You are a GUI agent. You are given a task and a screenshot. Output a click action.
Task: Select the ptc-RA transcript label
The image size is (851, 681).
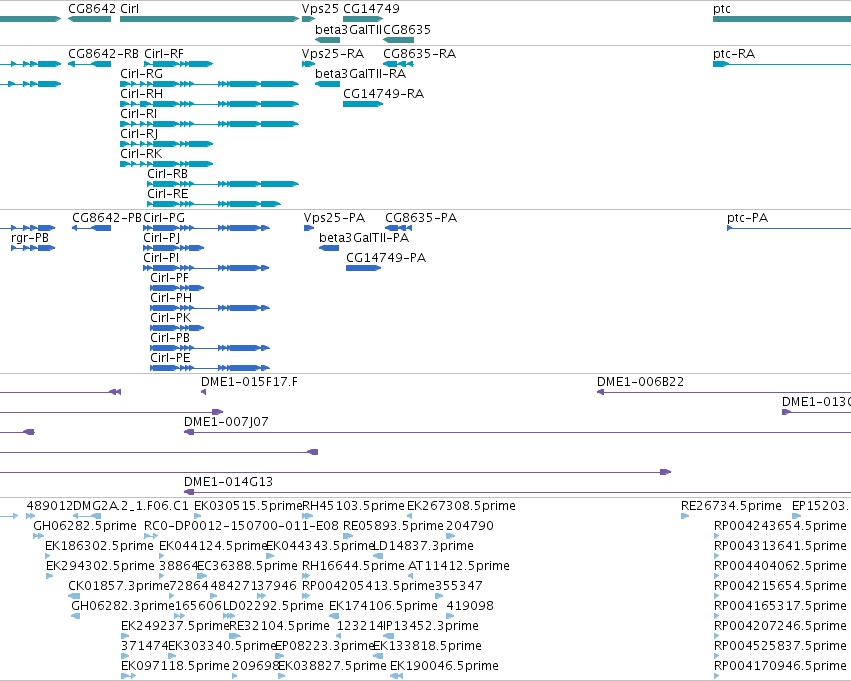tap(734, 54)
